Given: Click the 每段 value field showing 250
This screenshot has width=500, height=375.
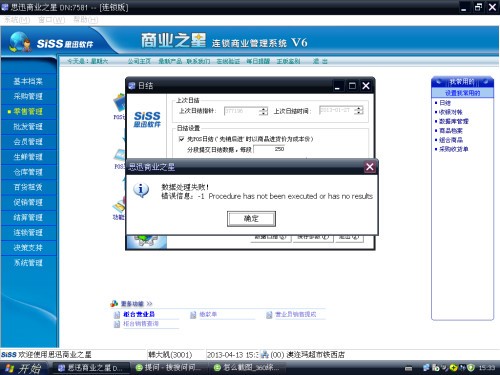Looking at the screenshot, I should coord(270,149).
